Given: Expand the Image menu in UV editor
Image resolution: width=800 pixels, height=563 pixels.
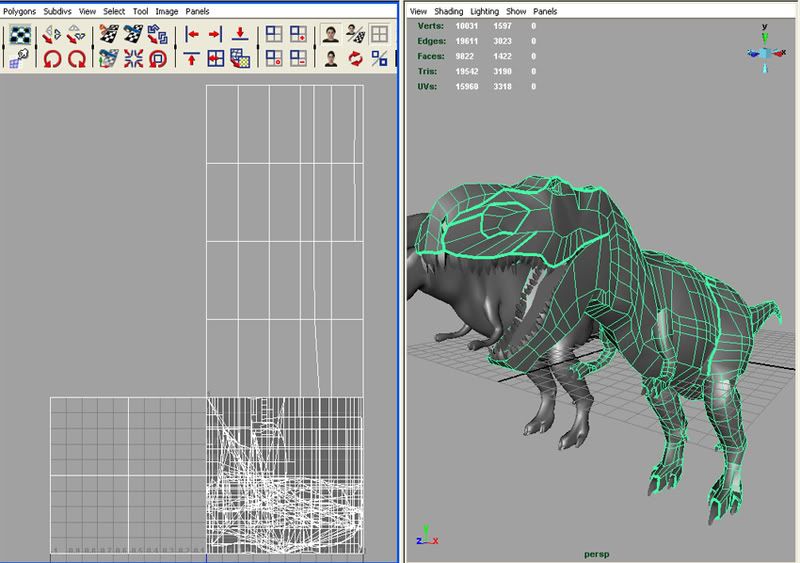Looking at the screenshot, I should pos(166,10).
